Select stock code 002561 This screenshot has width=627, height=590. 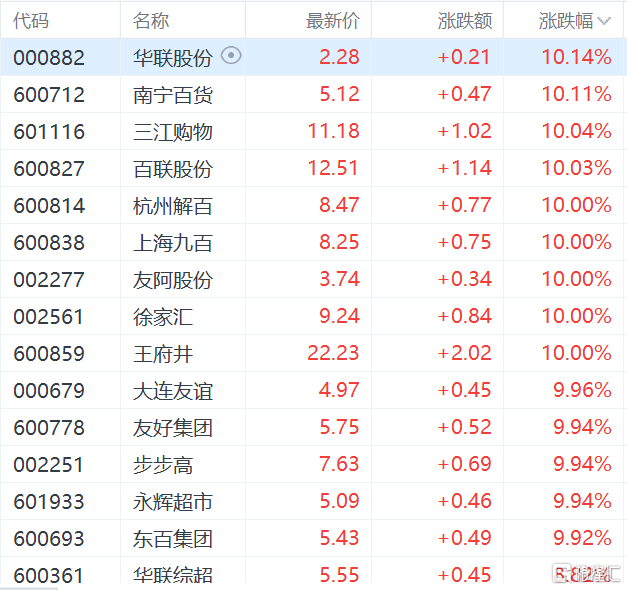tap(48, 317)
